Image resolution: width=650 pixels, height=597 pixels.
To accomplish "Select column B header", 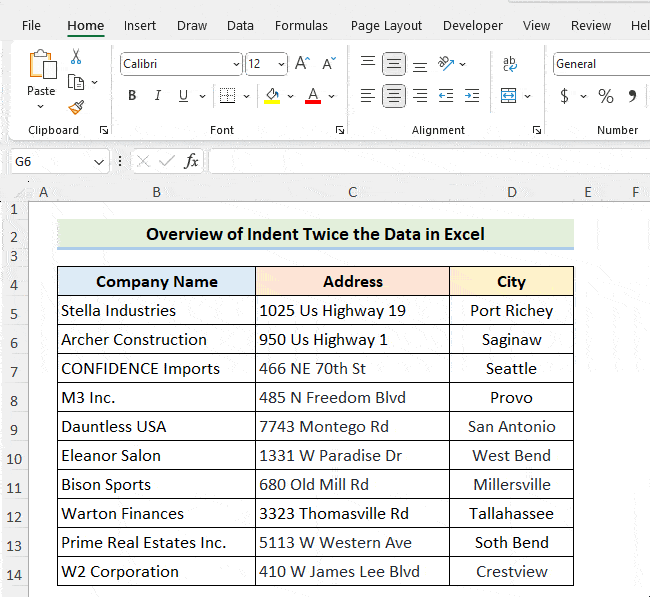I will [x=156, y=192].
